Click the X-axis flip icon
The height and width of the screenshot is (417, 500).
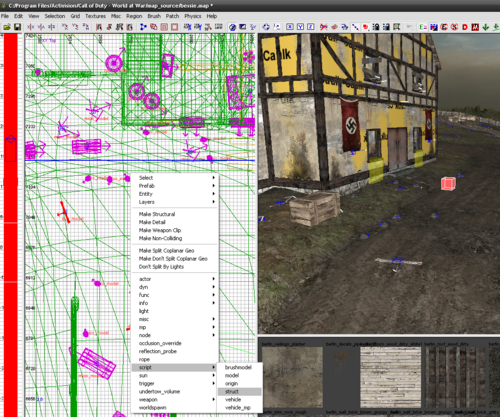pos(31,27)
